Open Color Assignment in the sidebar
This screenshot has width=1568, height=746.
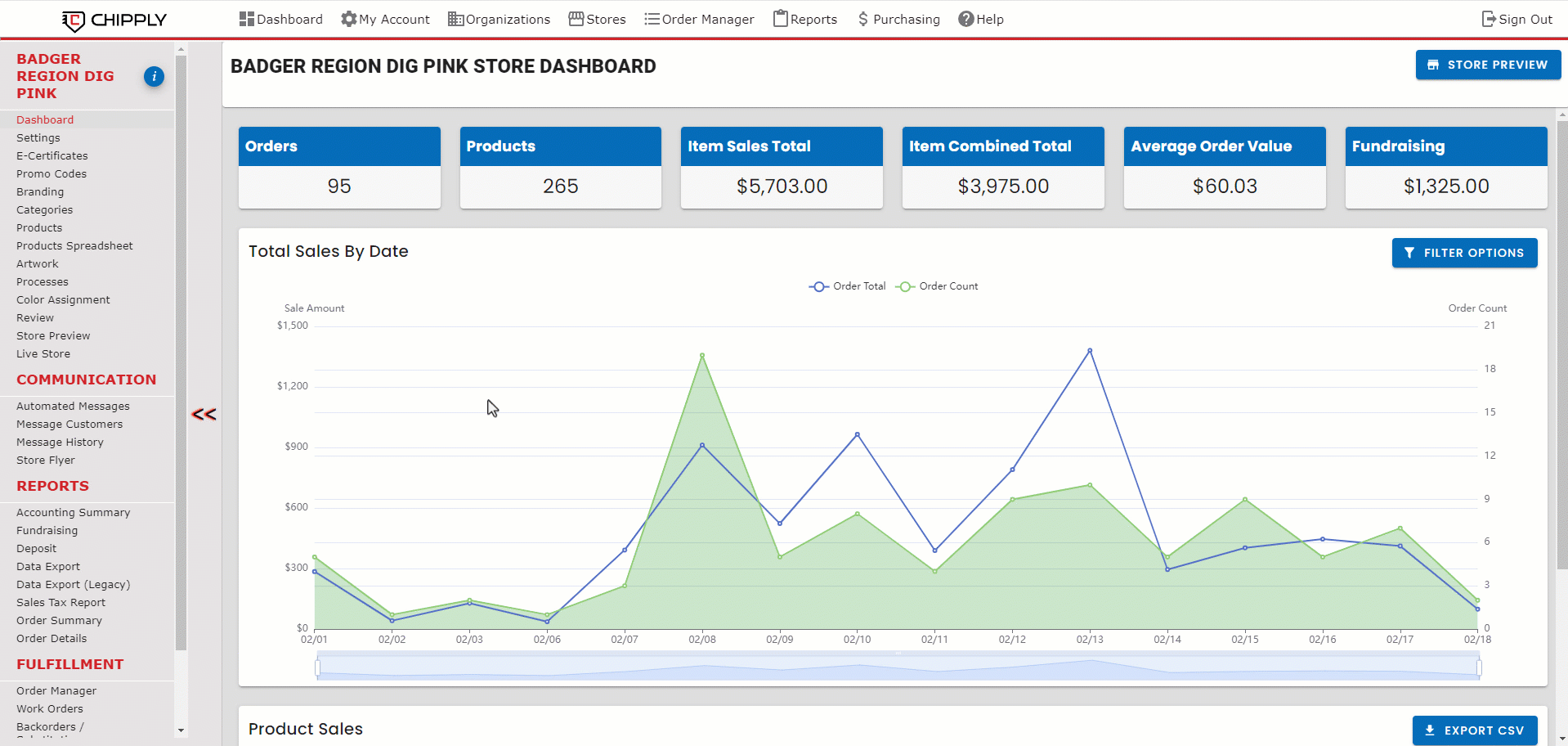[x=63, y=299]
